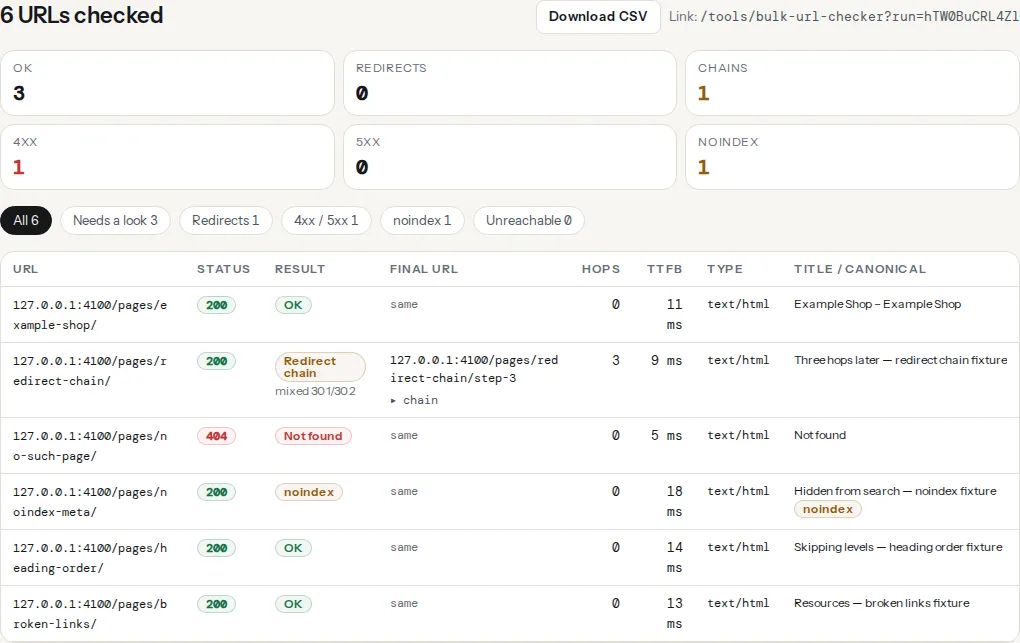Viewport: 1020px width, 643px height.
Task: Click the Not found result badge
Action: pyautogui.click(x=313, y=436)
